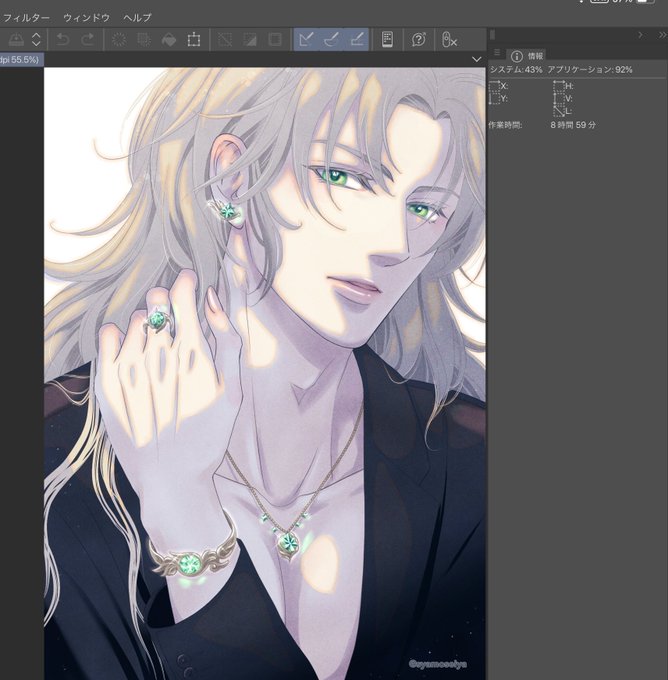Click the 作業時間 label
The image size is (668, 680).
coord(505,125)
